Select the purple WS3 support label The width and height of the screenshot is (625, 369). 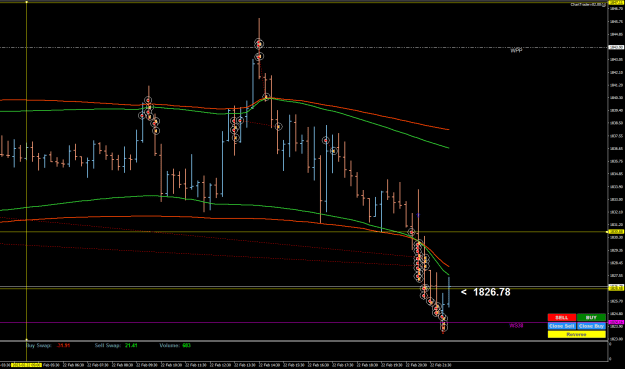[x=516, y=326]
